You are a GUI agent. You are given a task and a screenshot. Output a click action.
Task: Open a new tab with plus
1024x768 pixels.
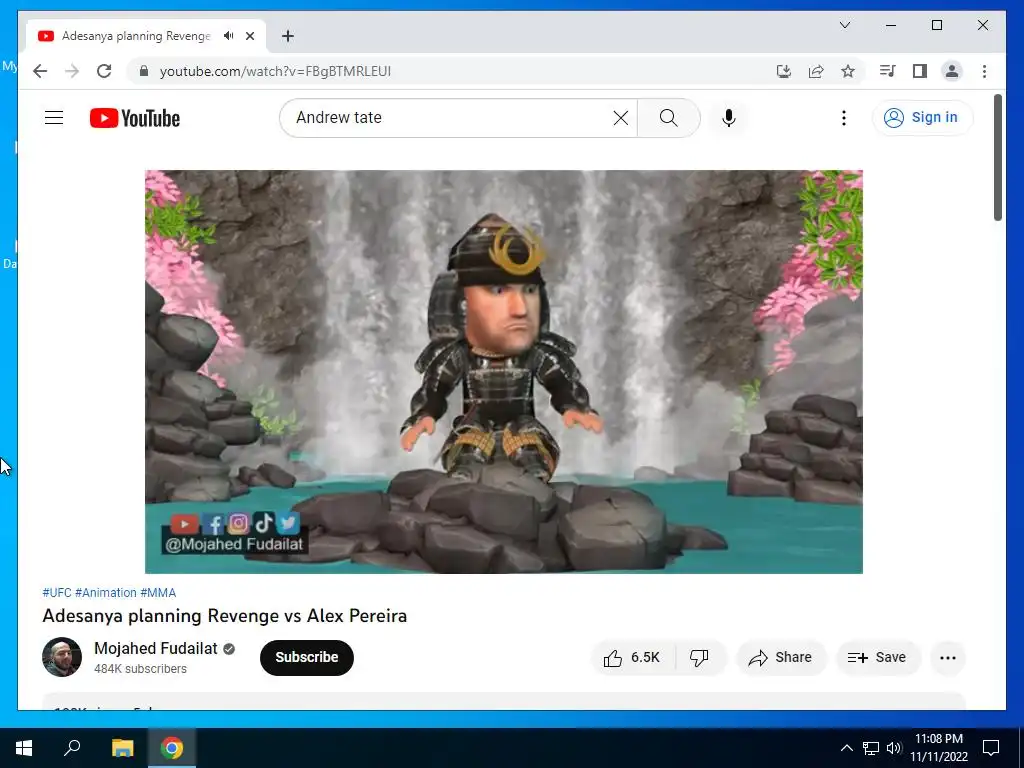pyautogui.click(x=288, y=36)
